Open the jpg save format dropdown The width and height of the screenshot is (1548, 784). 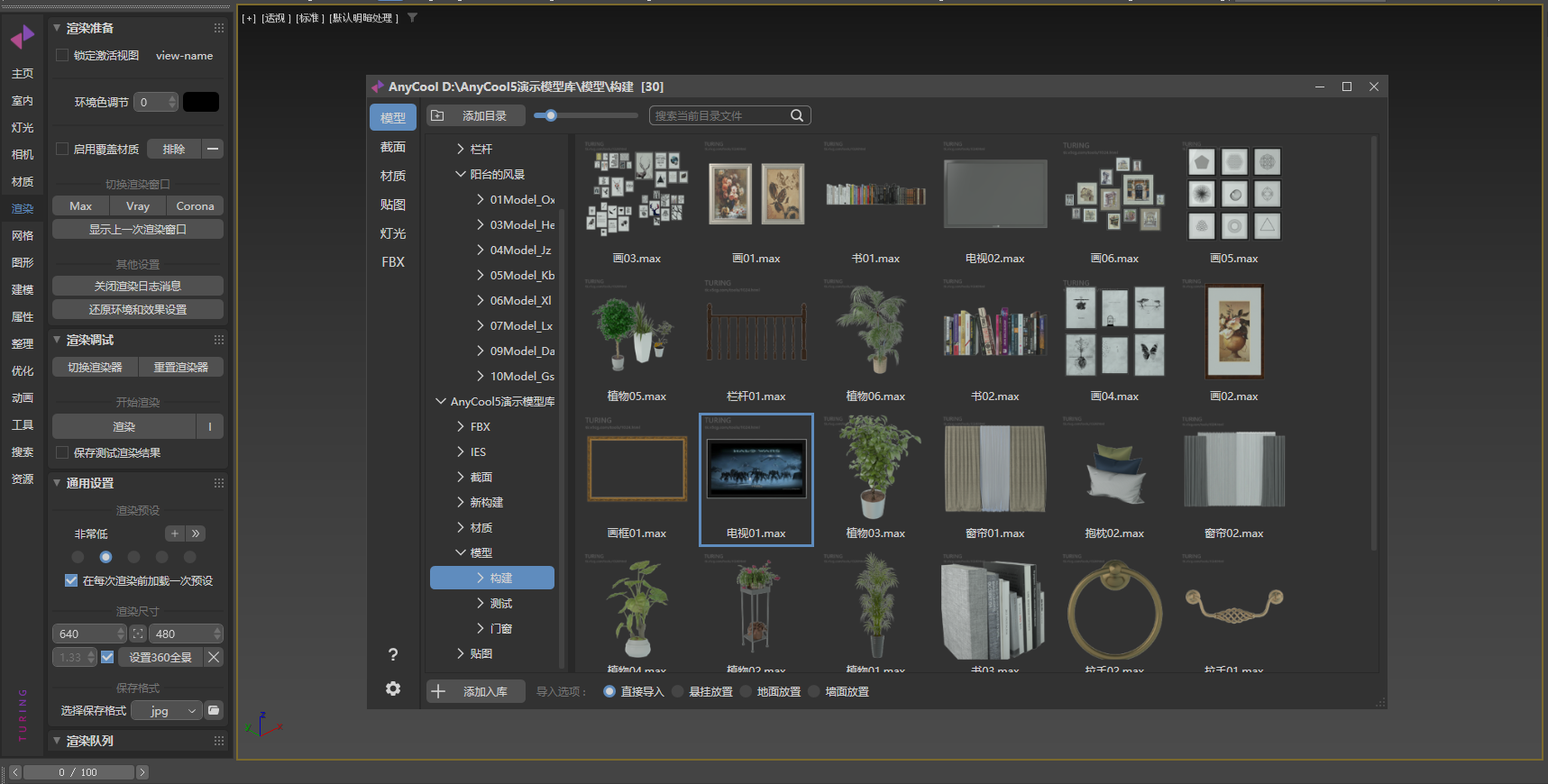point(167,711)
